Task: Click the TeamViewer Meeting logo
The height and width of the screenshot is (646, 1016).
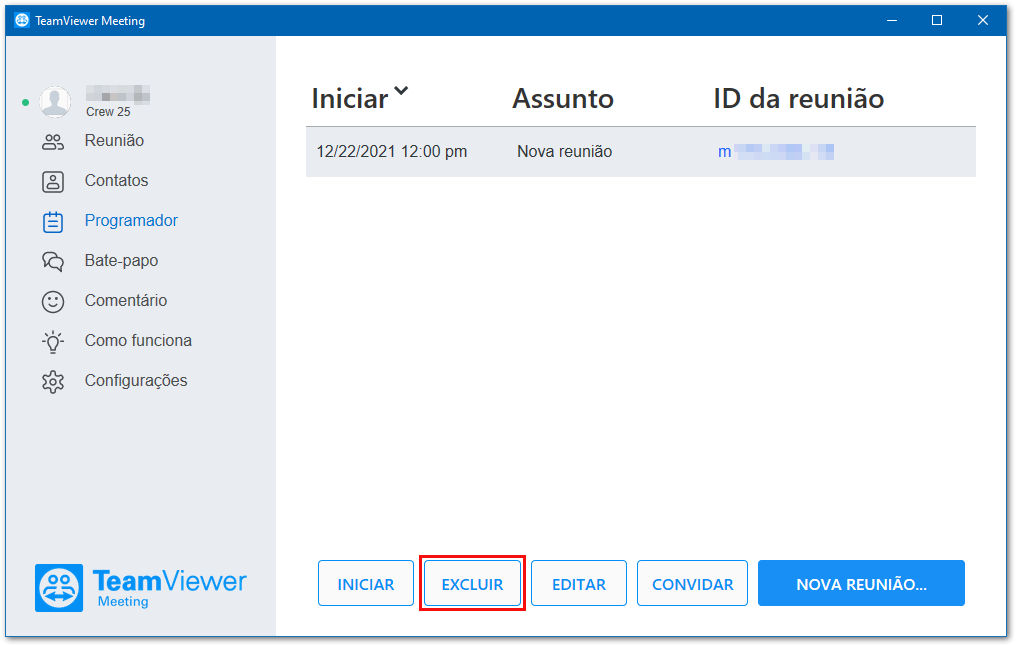Action: tap(141, 588)
